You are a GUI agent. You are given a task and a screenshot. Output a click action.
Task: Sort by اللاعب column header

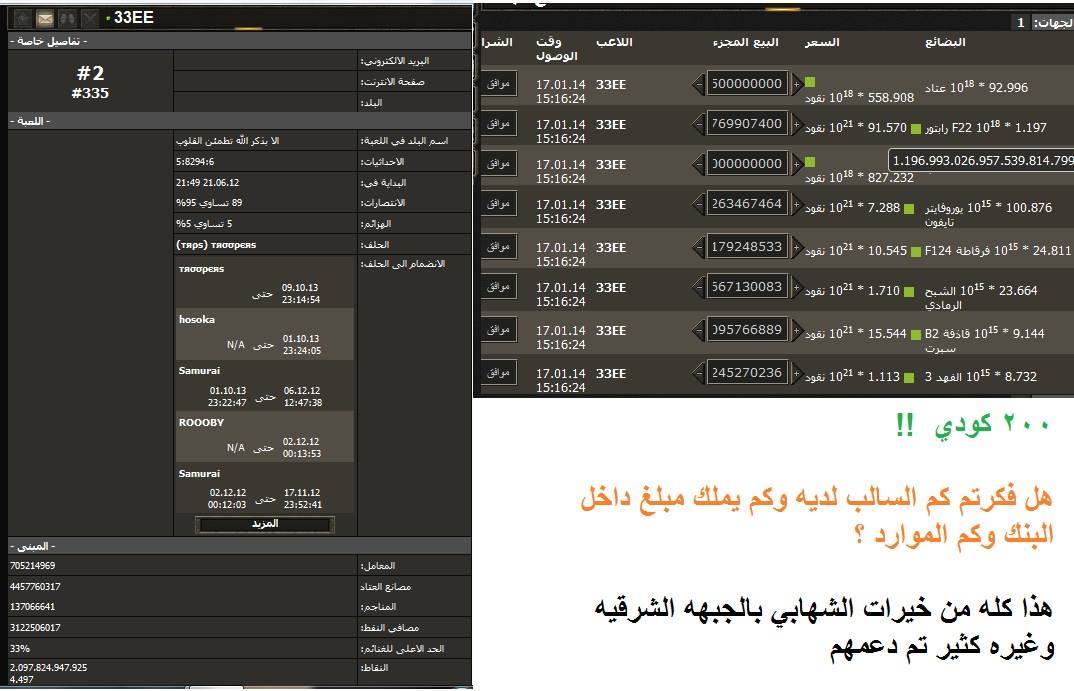[614, 42]
